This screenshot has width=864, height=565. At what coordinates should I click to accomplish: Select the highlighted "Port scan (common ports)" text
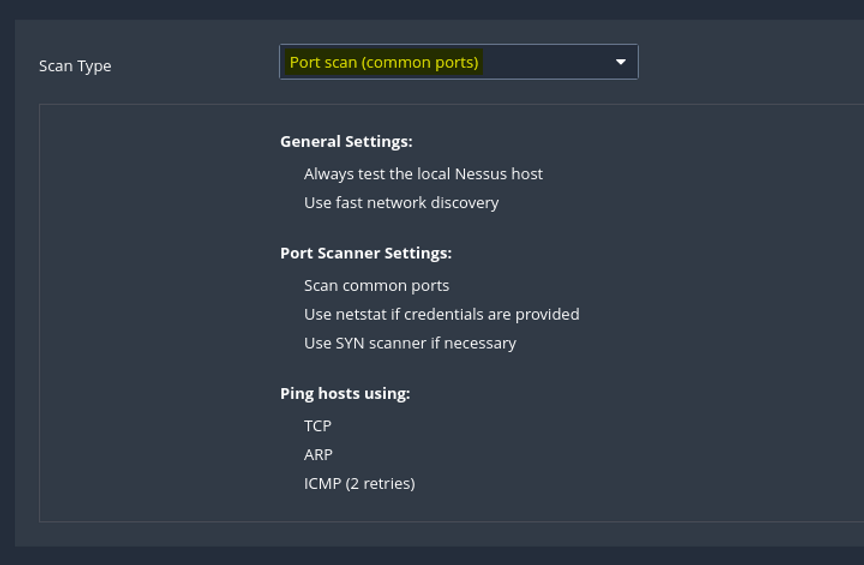point(384,62)
